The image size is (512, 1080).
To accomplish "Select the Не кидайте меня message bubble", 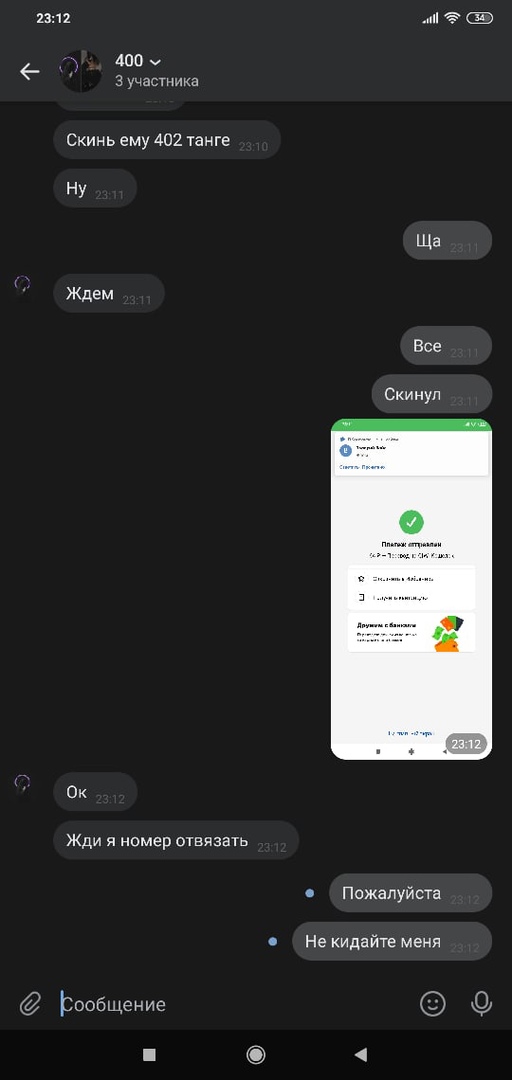I will point(392,942).
